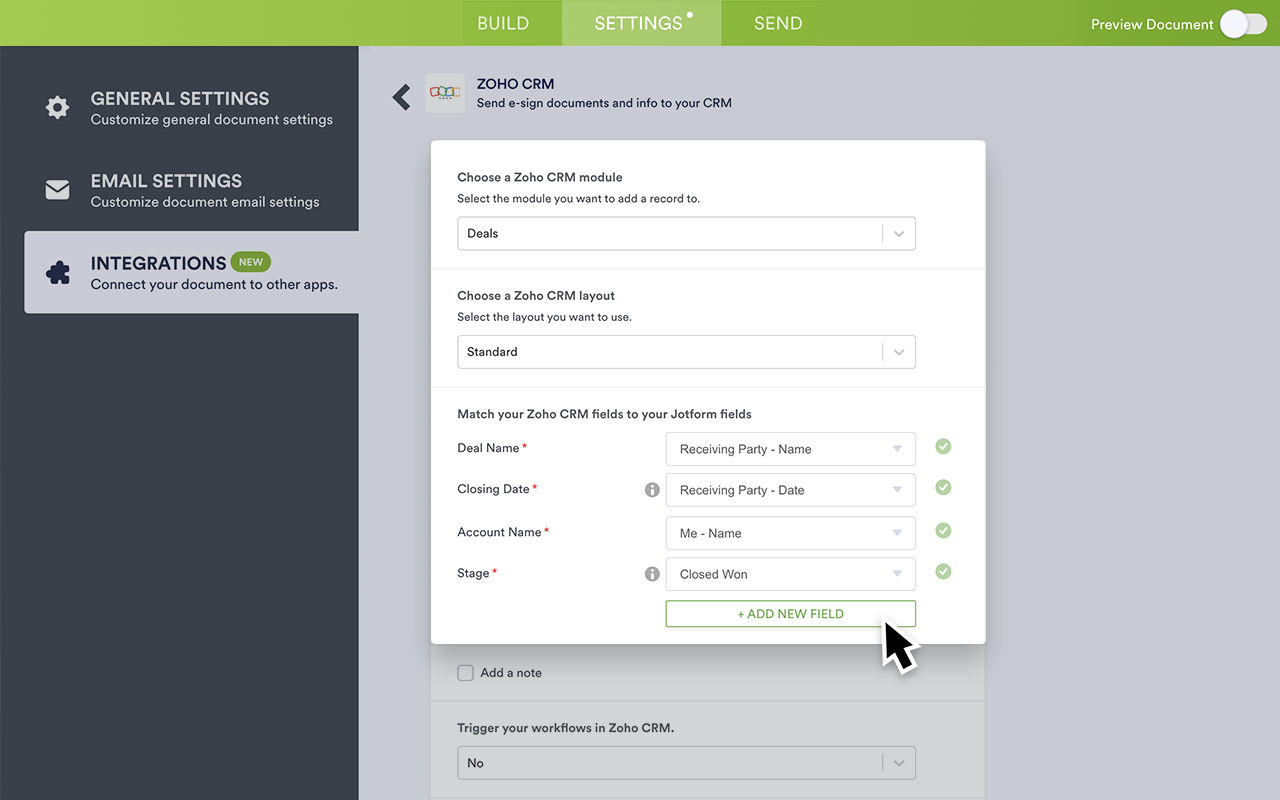Viewport: 1280px width, 800px height.
Task: Switch to the BUILD tab
Action: pos(503,22)
